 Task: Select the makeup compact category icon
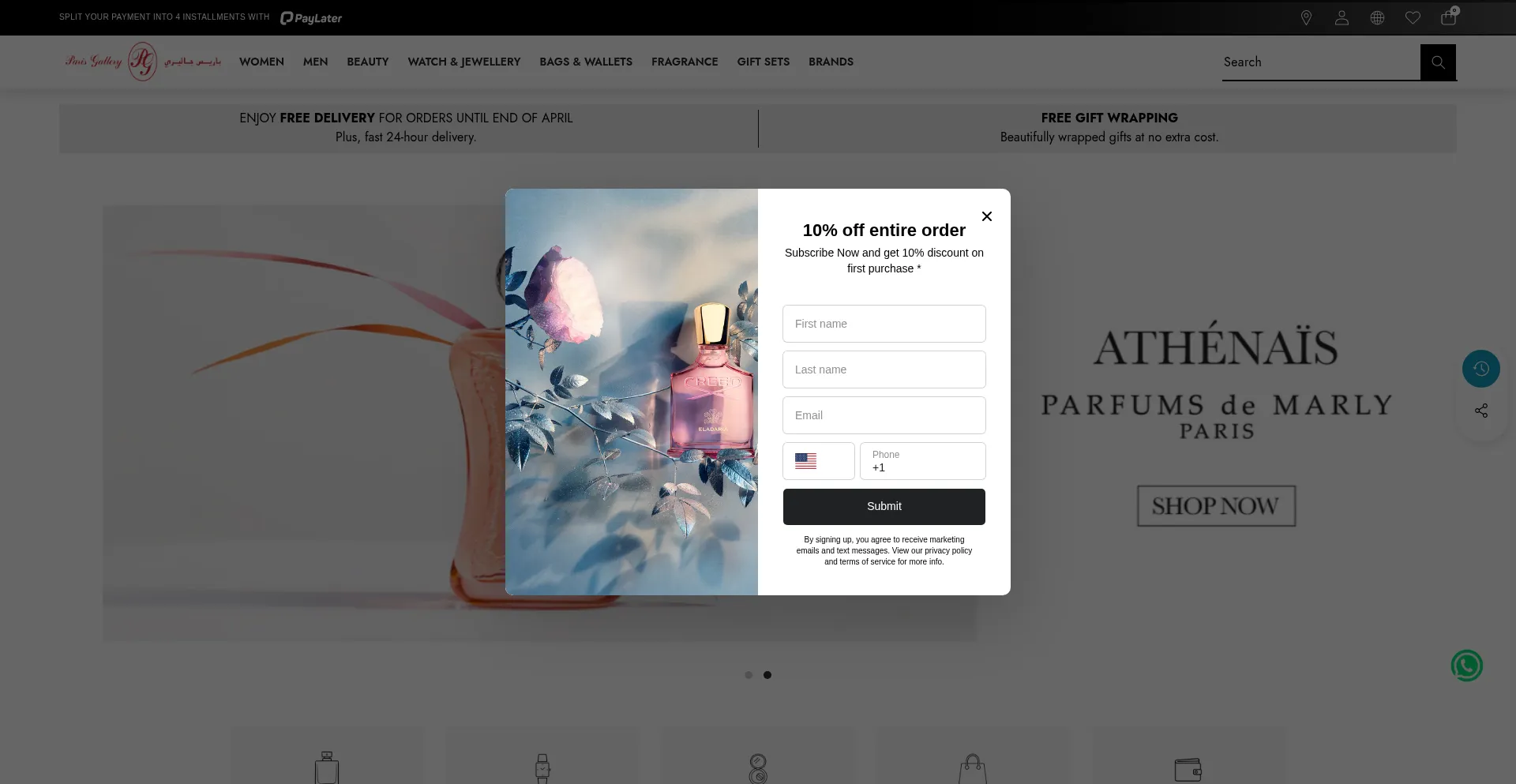point(758,768)
